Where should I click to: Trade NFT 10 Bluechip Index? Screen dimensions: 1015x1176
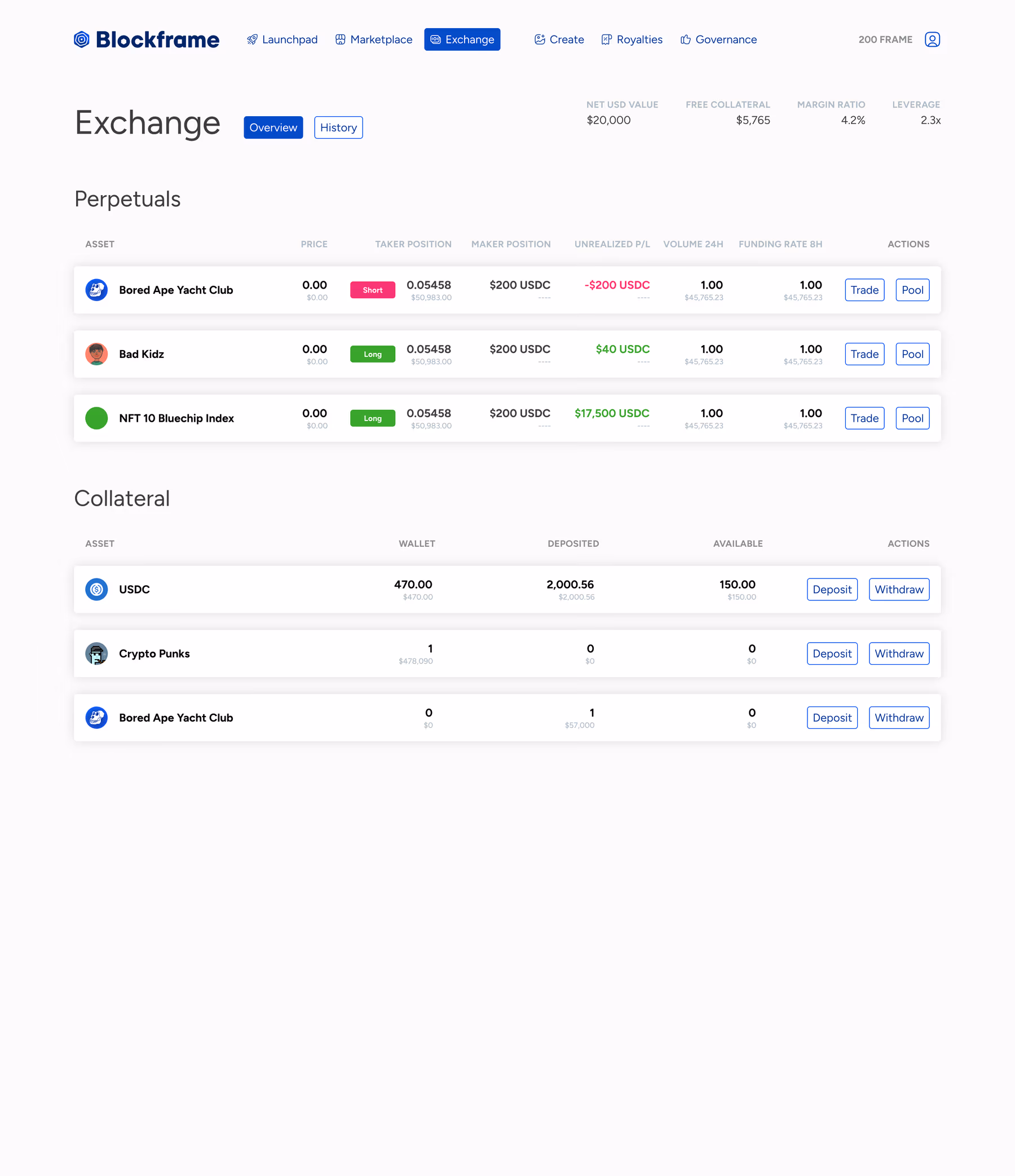864,418
